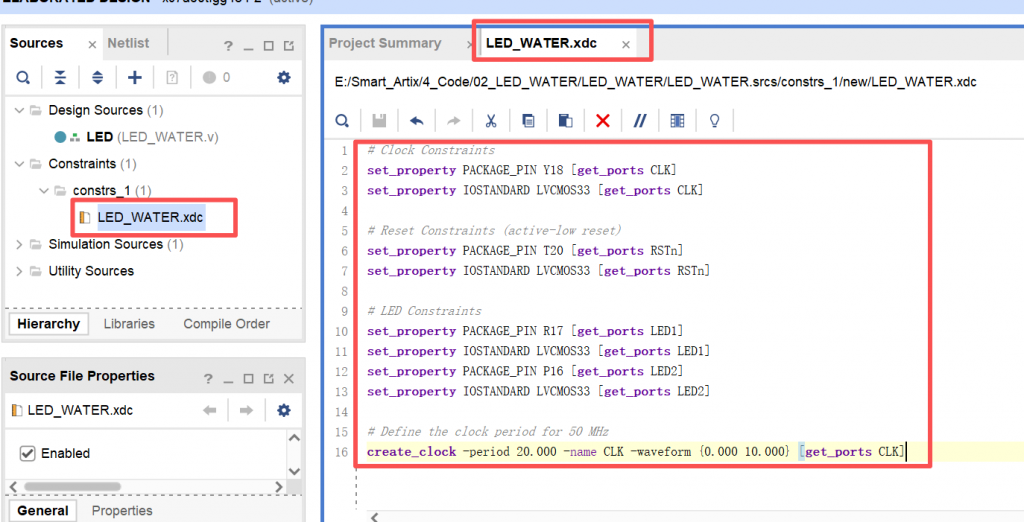Click the search icon in Sources panel
The height and width of the screenshot is (522, 1024).
pos(23,78)
